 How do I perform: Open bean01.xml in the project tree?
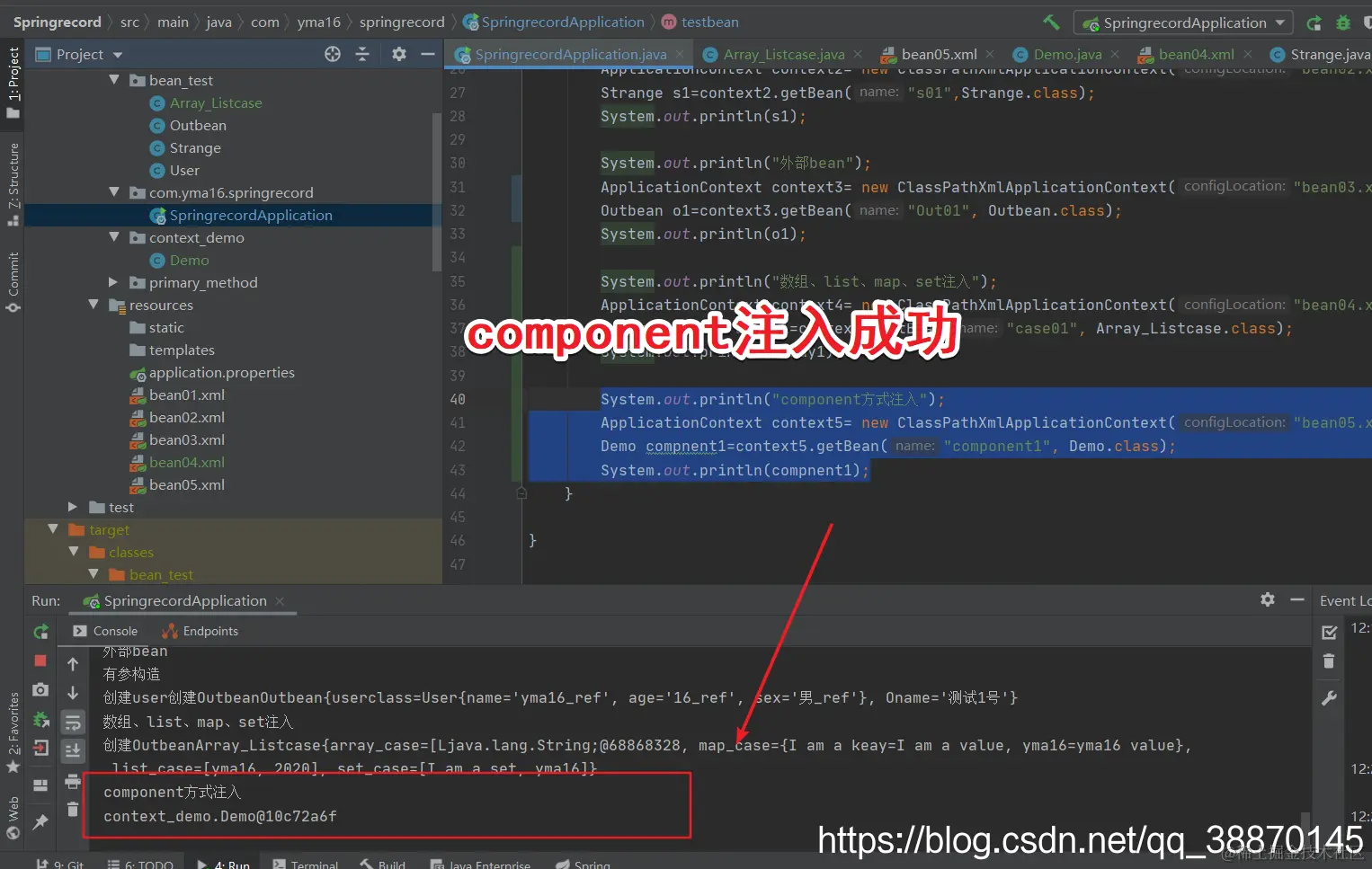point(186,395)
